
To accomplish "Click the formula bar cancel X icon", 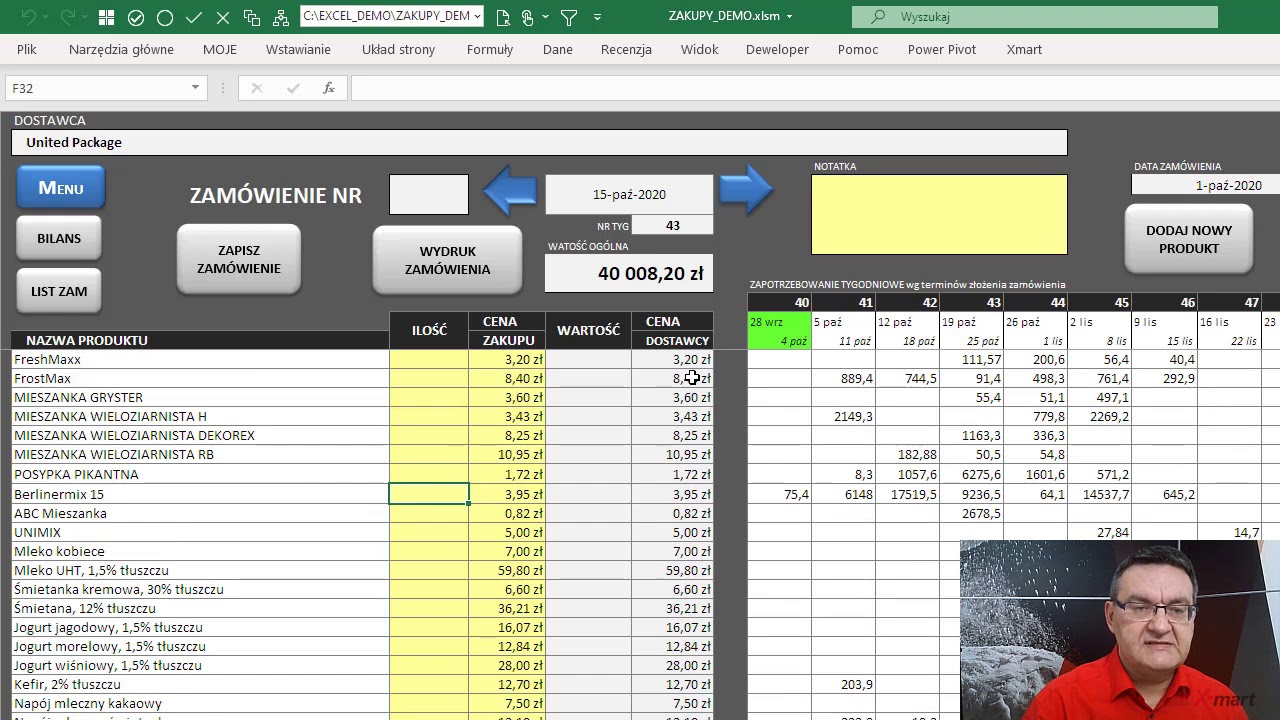I will pyautogui.click(x=256, y=88).
